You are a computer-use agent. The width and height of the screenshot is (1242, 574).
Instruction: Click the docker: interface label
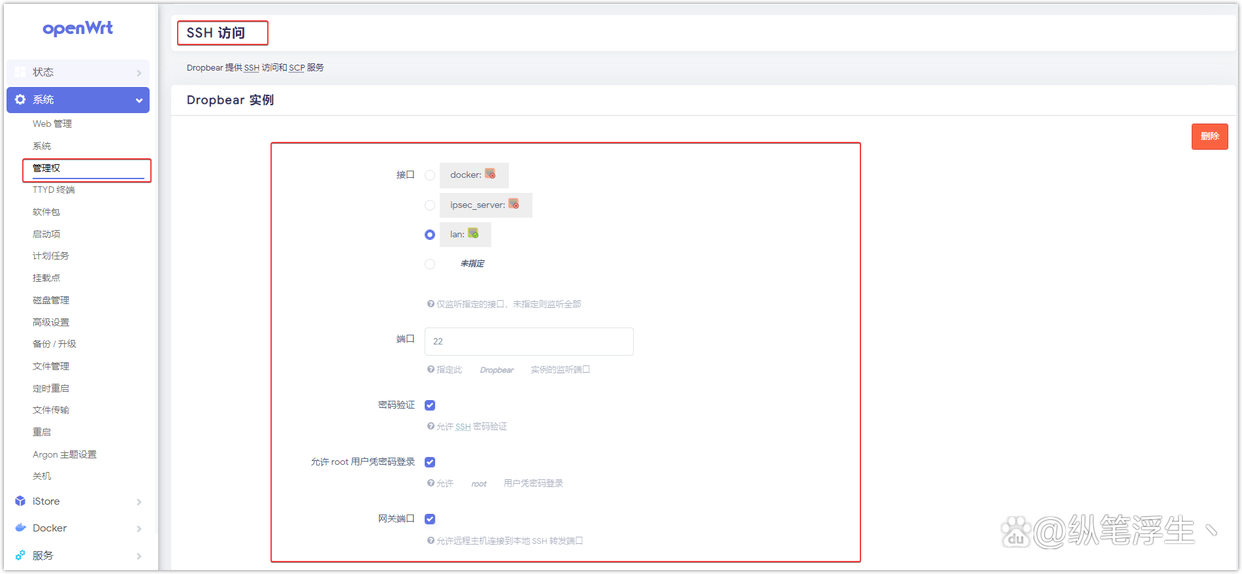click(466, 175)
